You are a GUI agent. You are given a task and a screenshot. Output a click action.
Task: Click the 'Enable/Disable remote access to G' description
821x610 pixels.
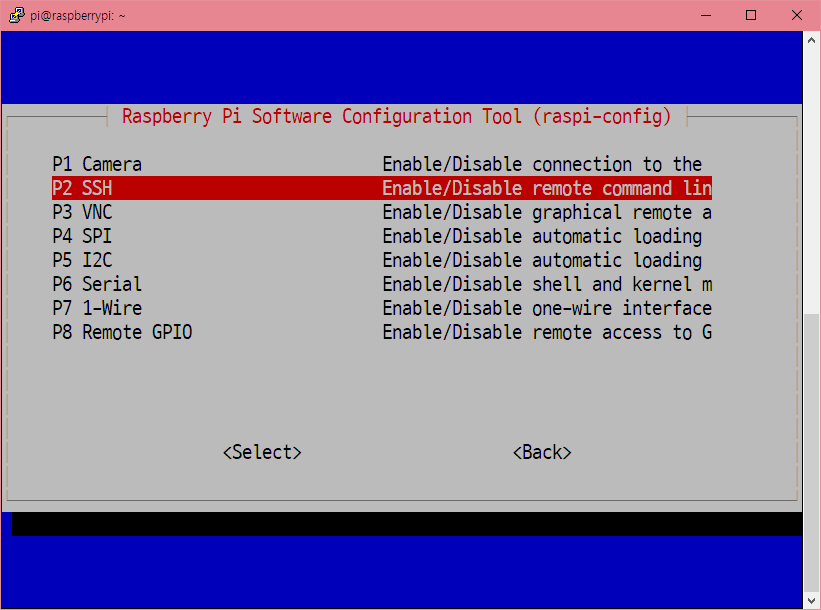click(547, 332)
